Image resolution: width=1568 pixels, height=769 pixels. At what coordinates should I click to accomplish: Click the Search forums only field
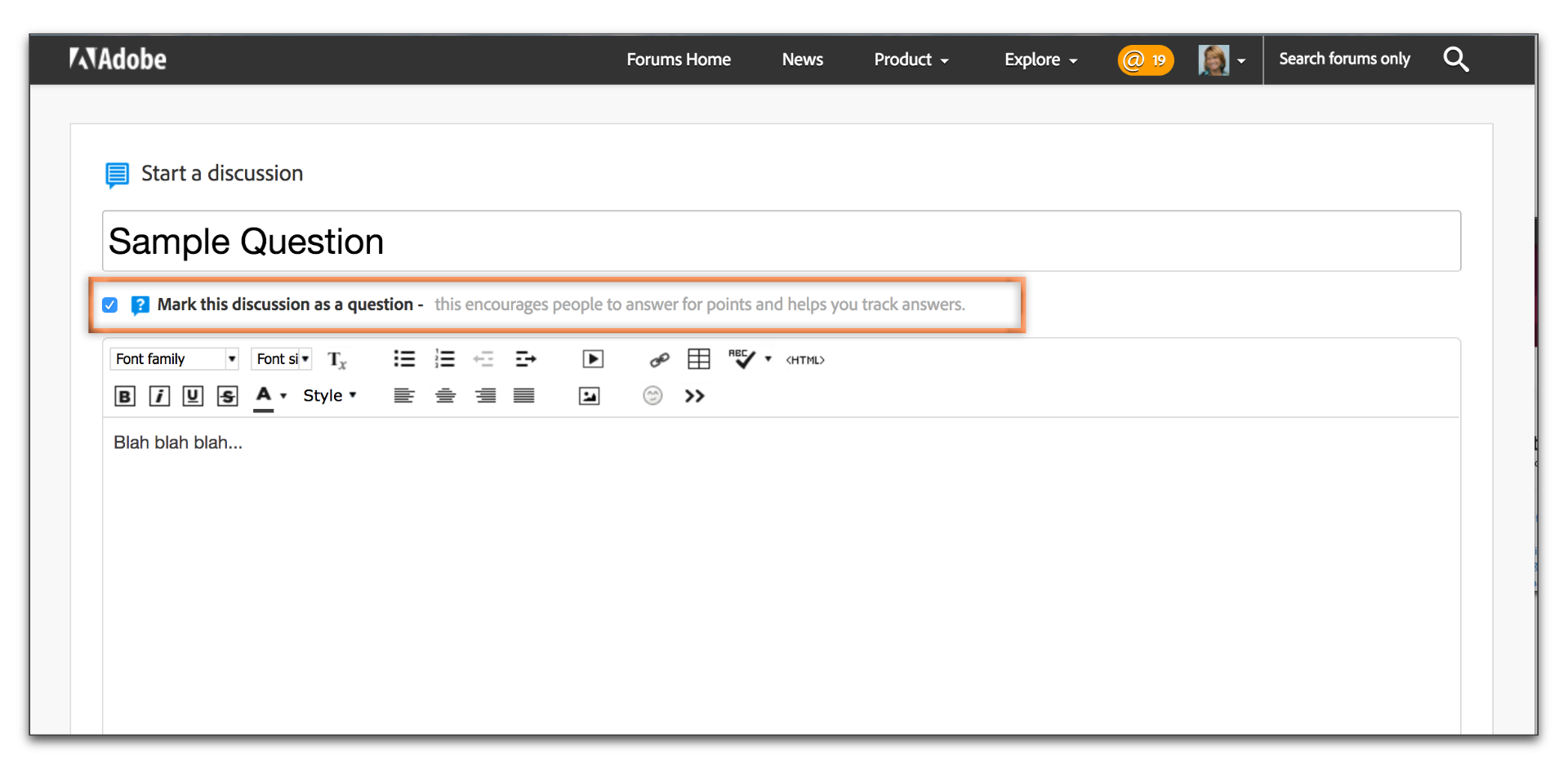pyautogui.click(x=1344, y=59)
